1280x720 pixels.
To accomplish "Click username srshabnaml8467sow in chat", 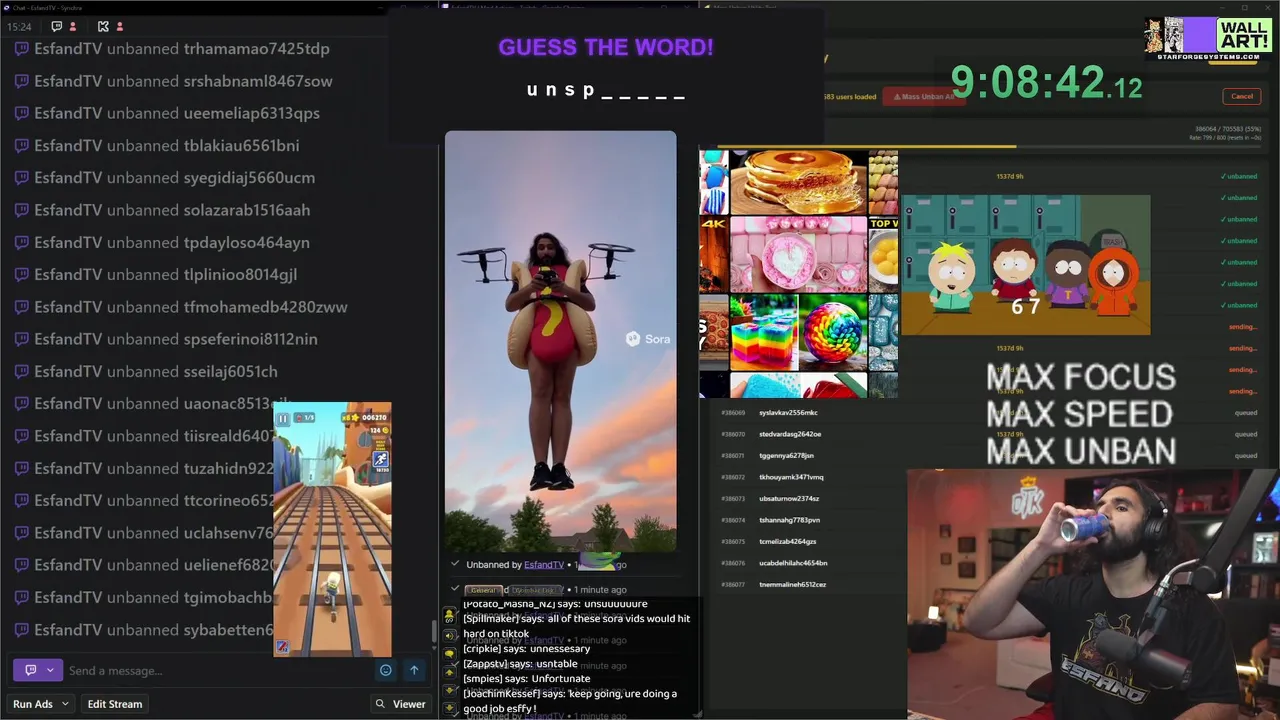I will [258, 81].
